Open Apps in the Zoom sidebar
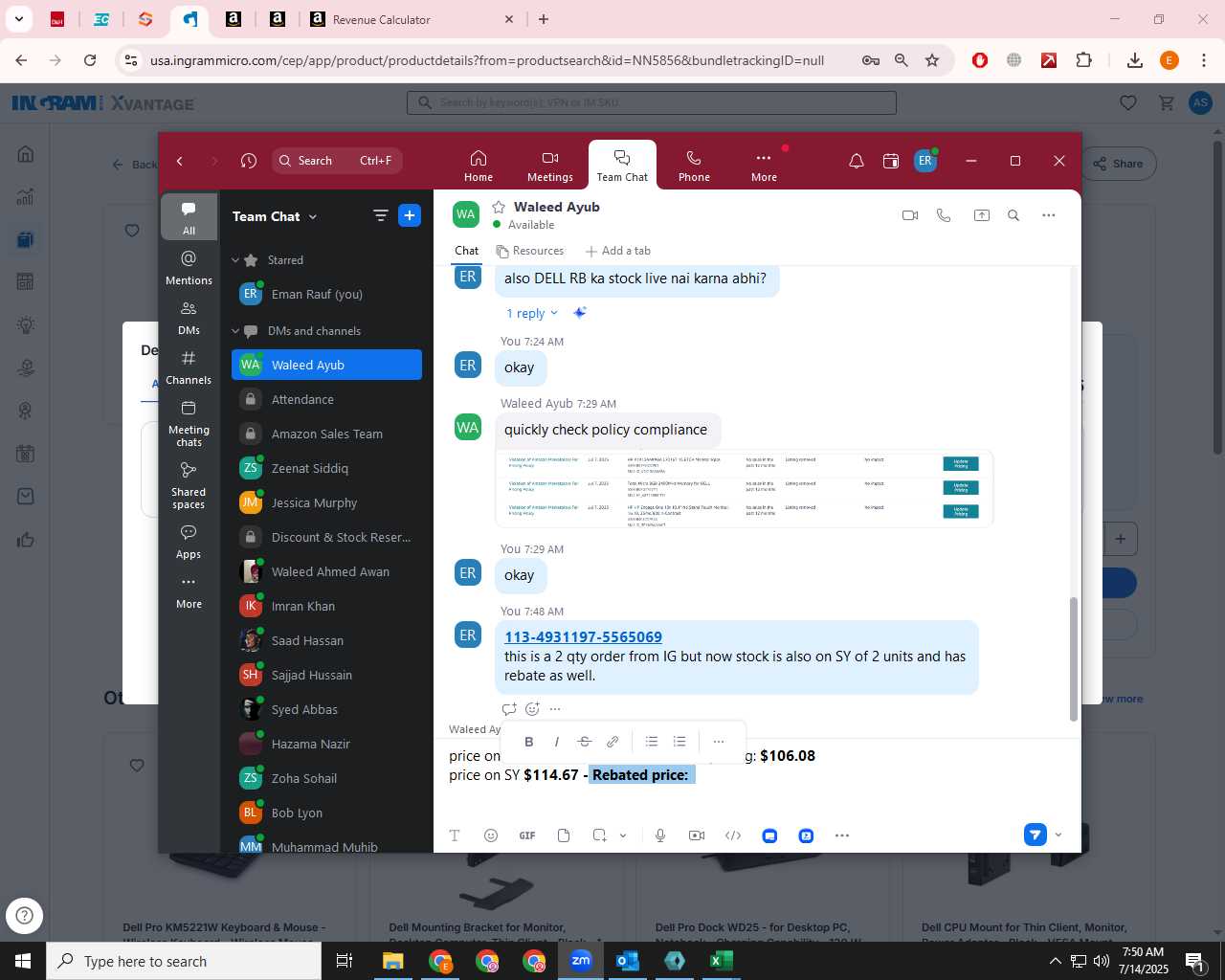This screenshot has height=980, width=1225. pos(189,542)
